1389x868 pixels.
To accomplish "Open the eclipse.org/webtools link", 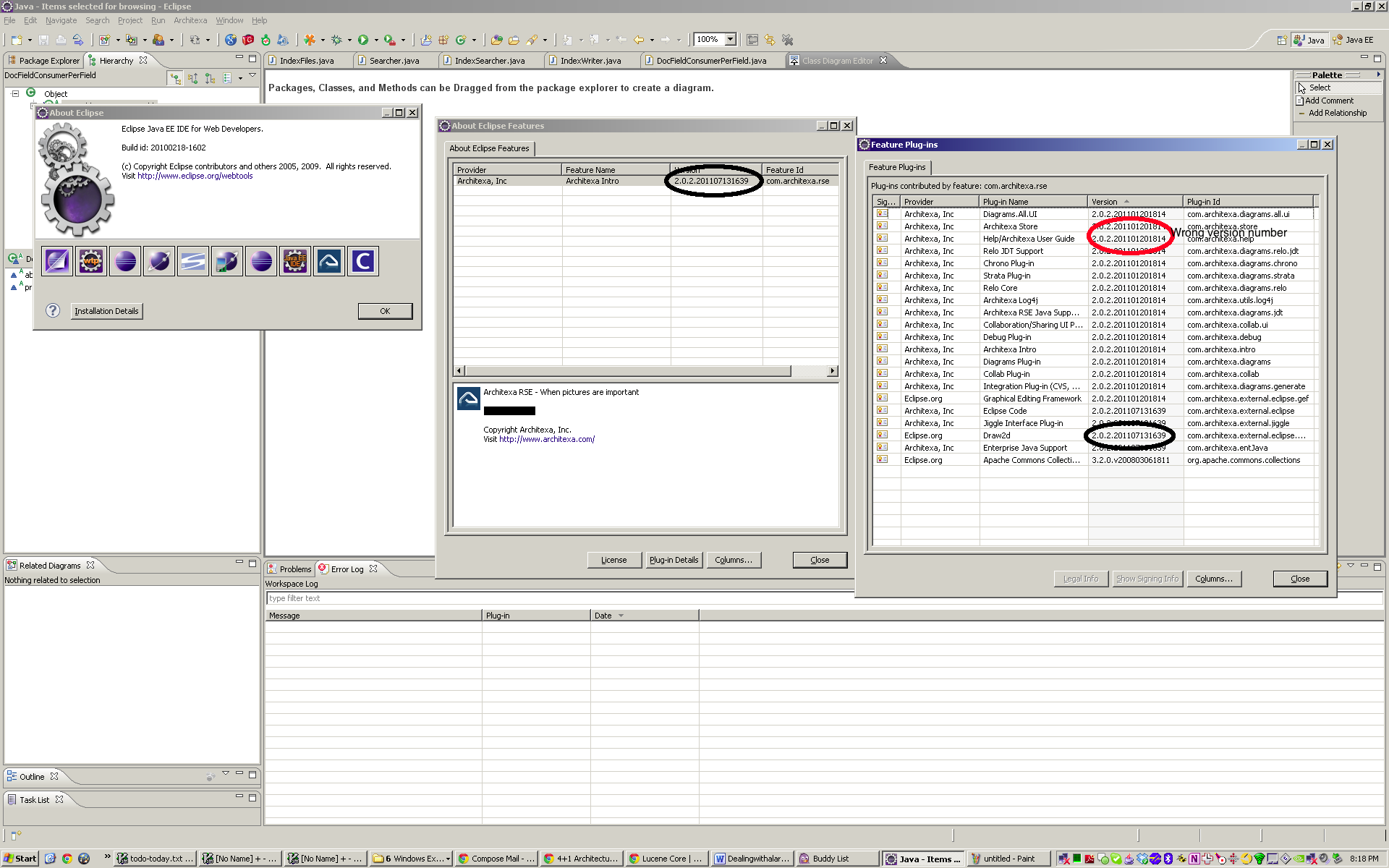I will [x=195, y=176].
